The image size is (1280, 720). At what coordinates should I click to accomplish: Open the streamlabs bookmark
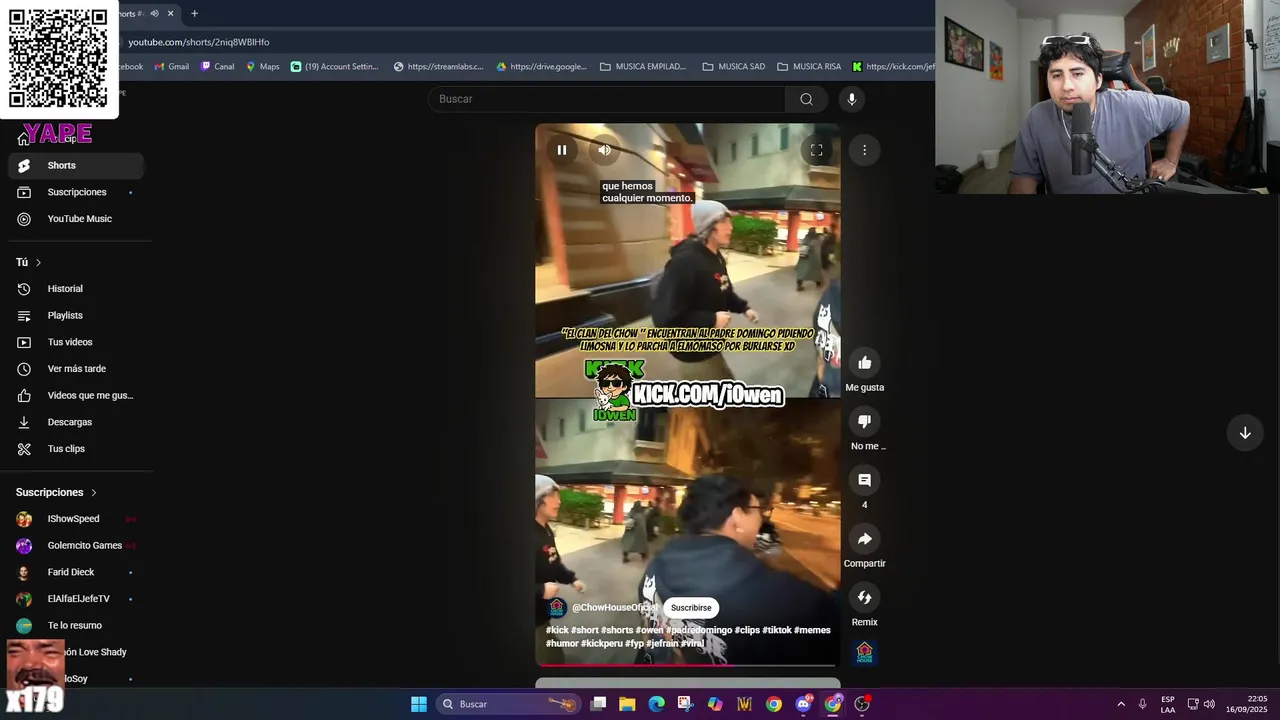pyautogui.click(x=438, y=67)
